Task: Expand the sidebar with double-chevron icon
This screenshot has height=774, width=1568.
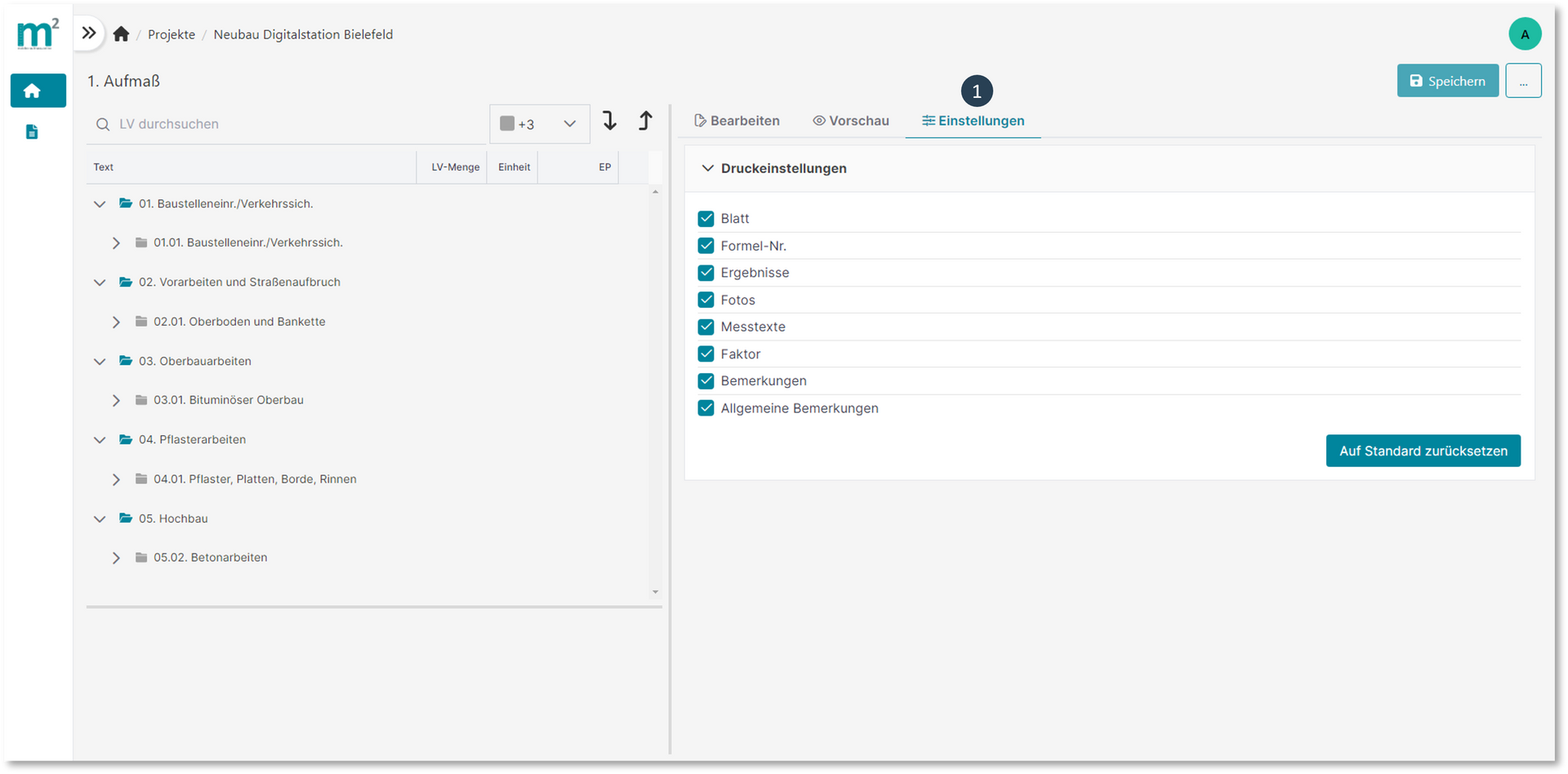Action: pos(89,33)
